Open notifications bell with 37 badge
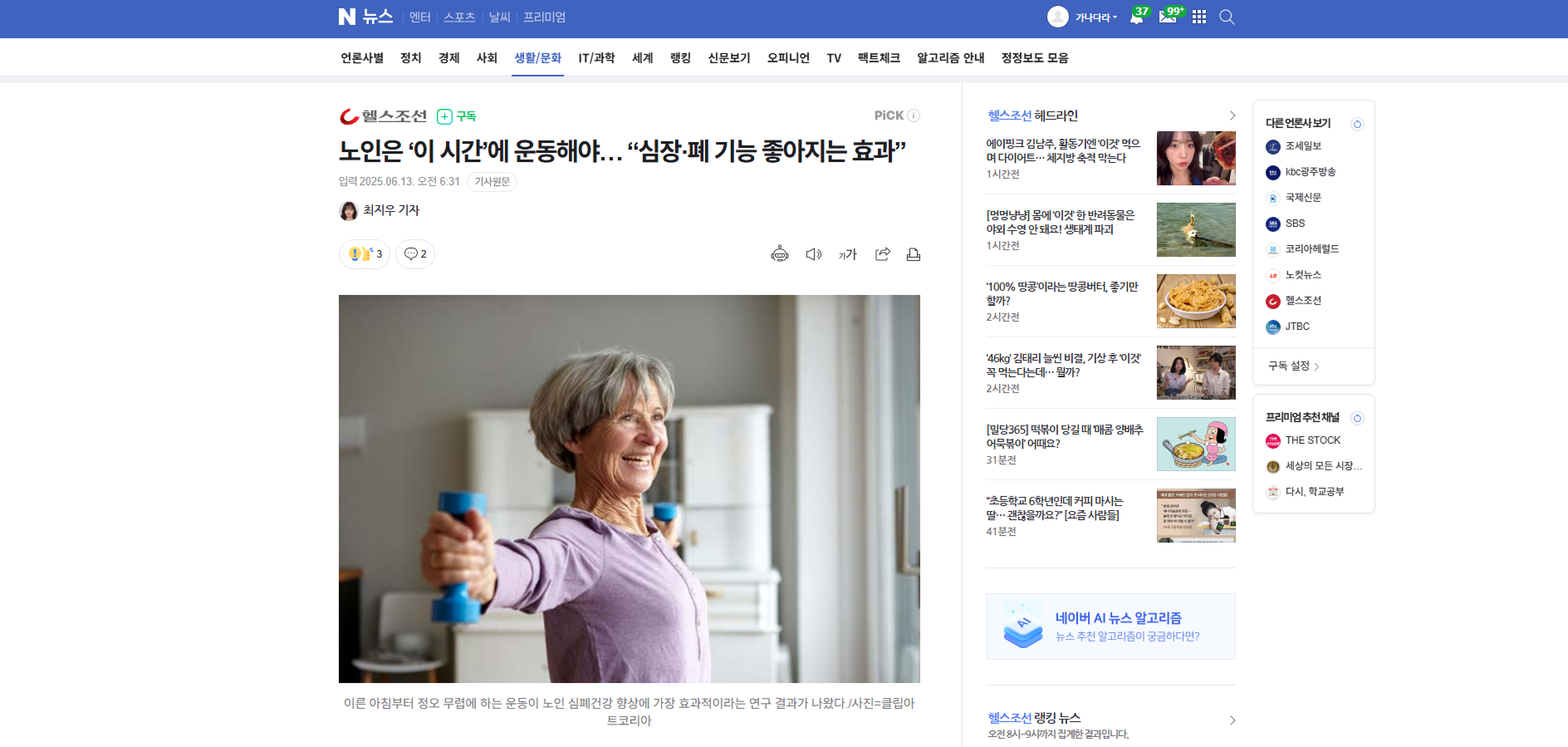 tap(1136, 17)
